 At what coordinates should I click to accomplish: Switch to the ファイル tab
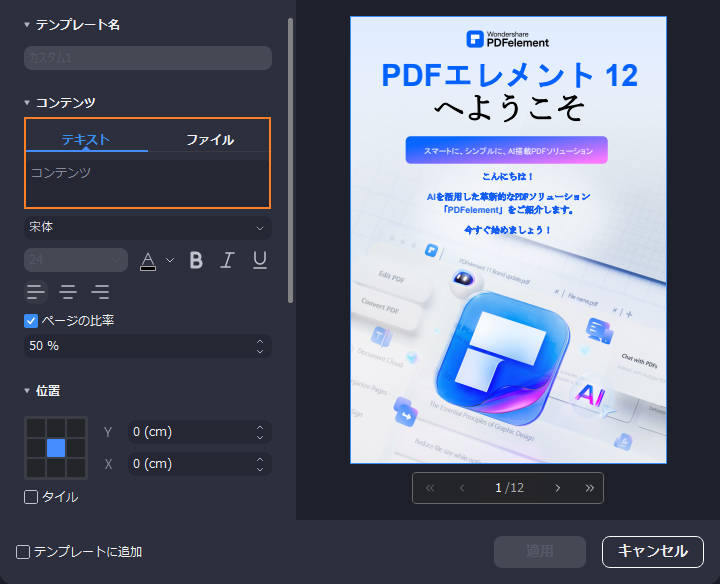(x=209, y=140)
